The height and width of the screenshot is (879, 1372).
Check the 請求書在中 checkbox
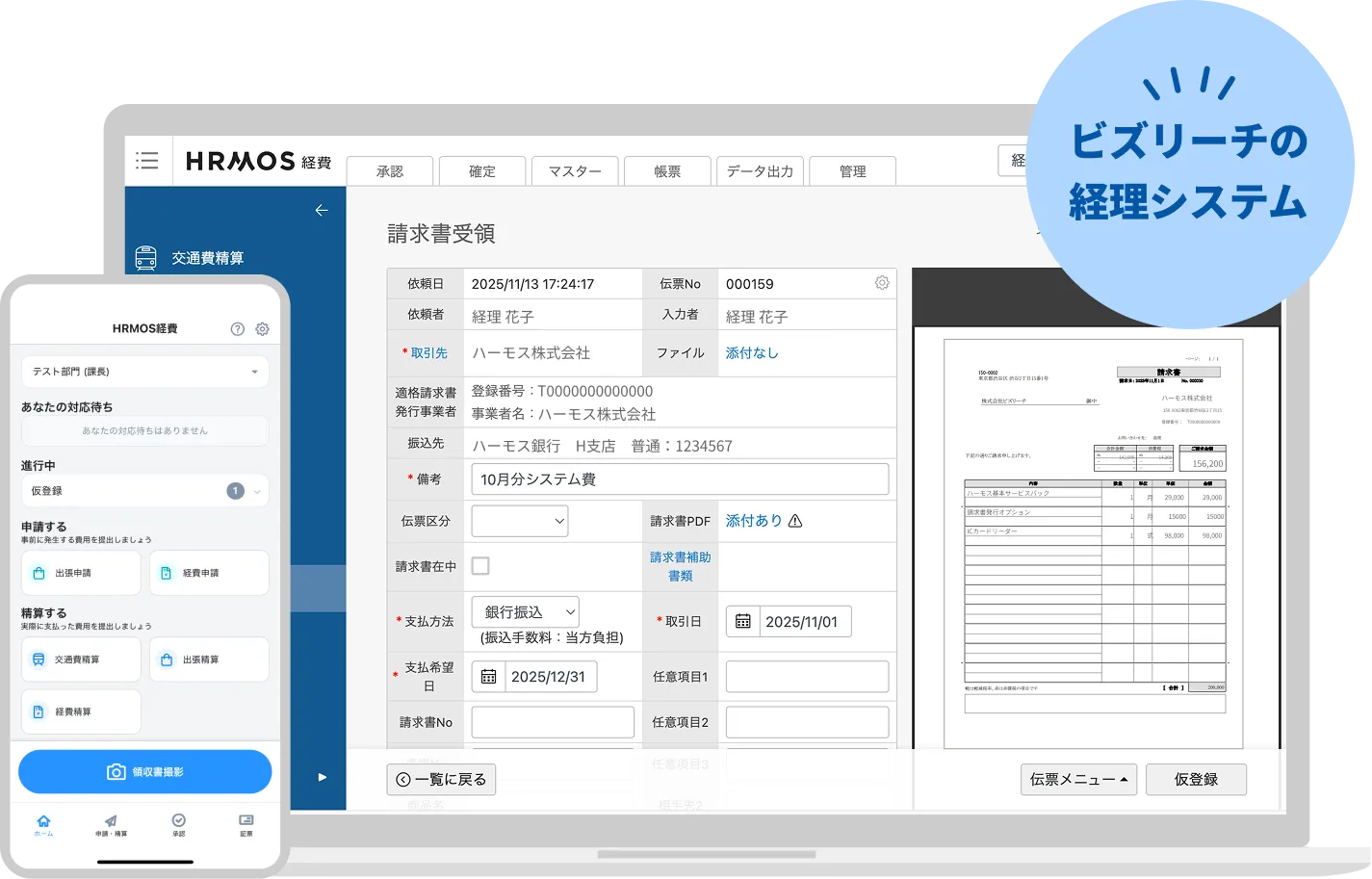coord(479,566)
